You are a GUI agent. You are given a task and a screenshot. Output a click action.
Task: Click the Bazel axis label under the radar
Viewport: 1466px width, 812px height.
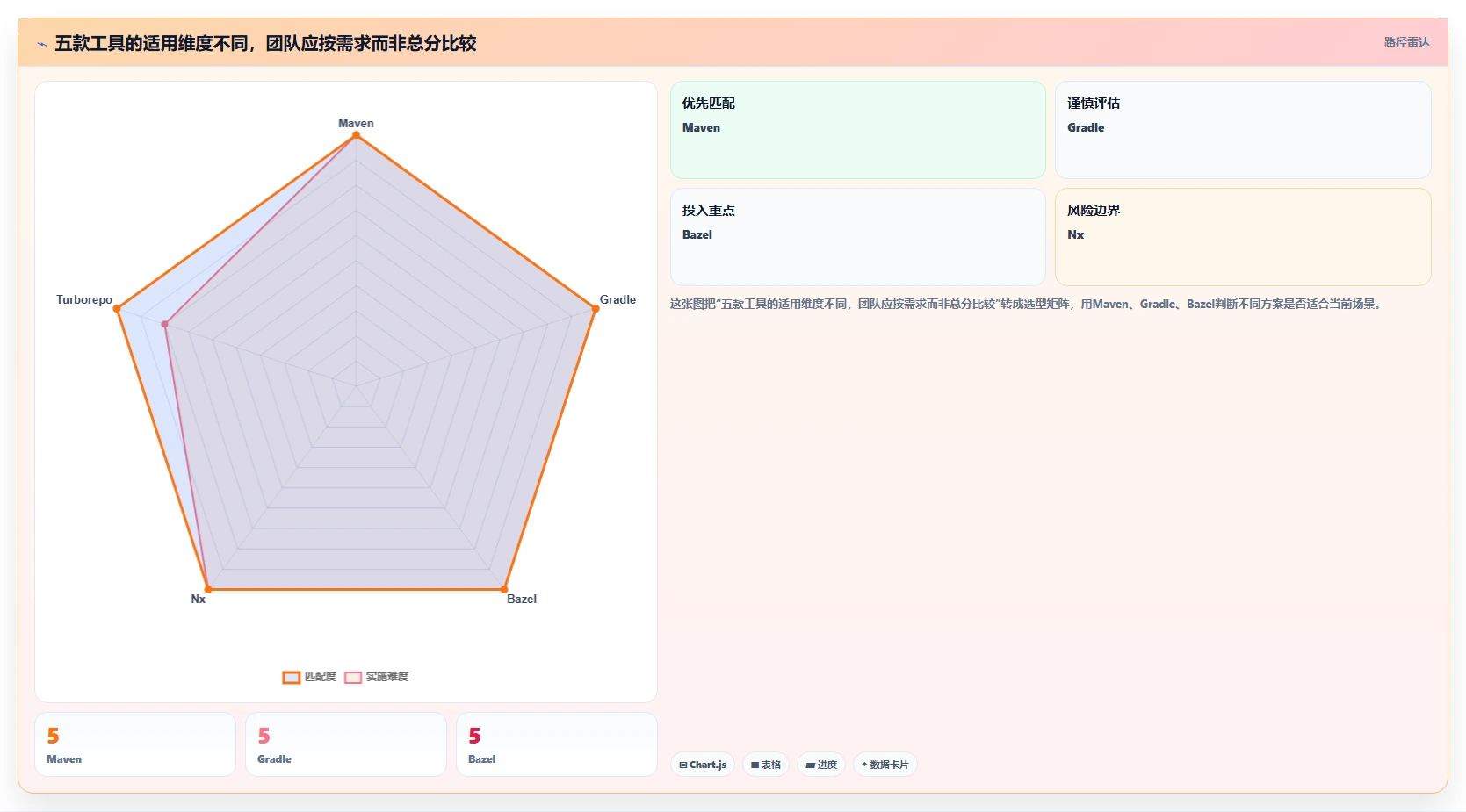tap(522, 599)
